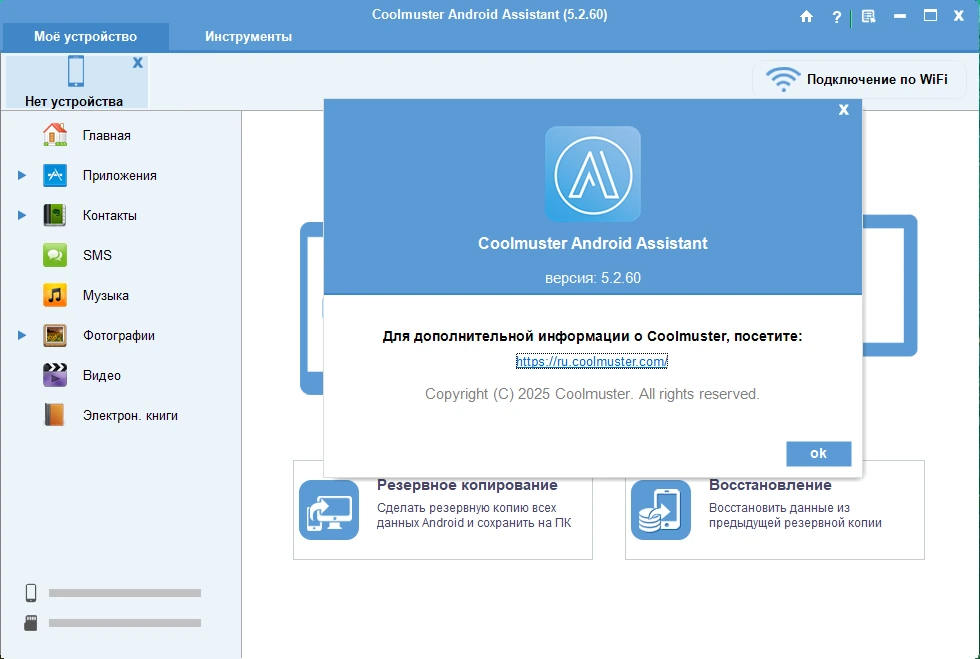This screenshot has height=659, width=980.
Task: Open the Инструменты tab
Action: pos(248,37)
